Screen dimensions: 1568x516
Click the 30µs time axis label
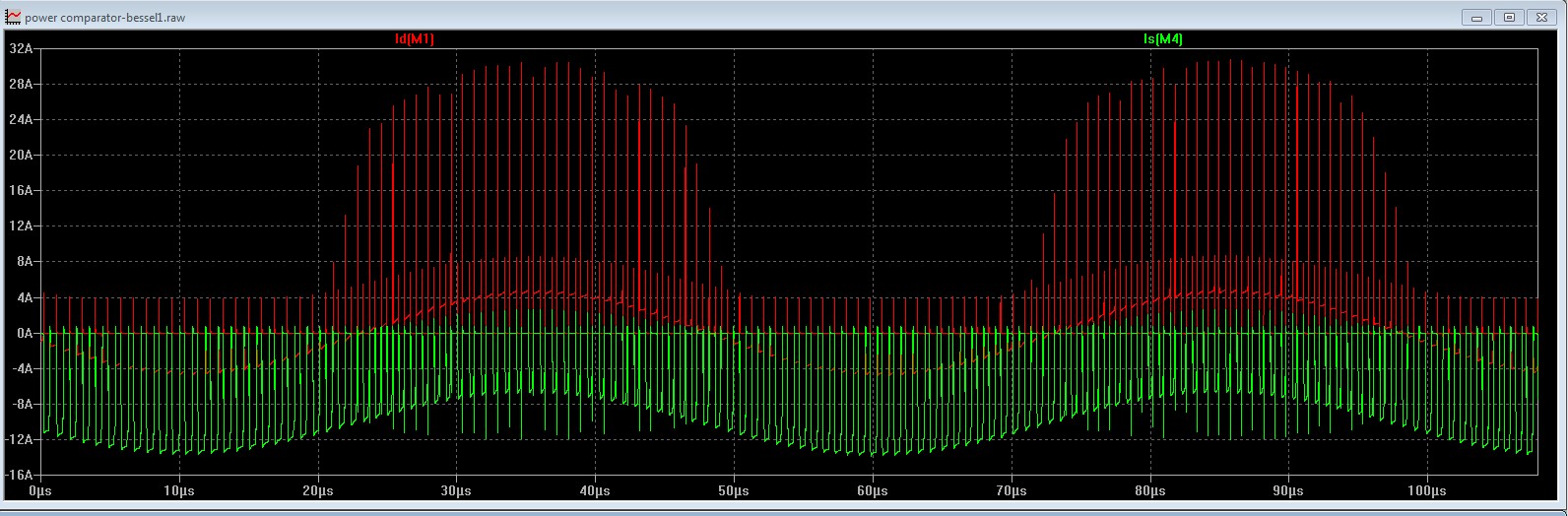(x=455, y=490)
